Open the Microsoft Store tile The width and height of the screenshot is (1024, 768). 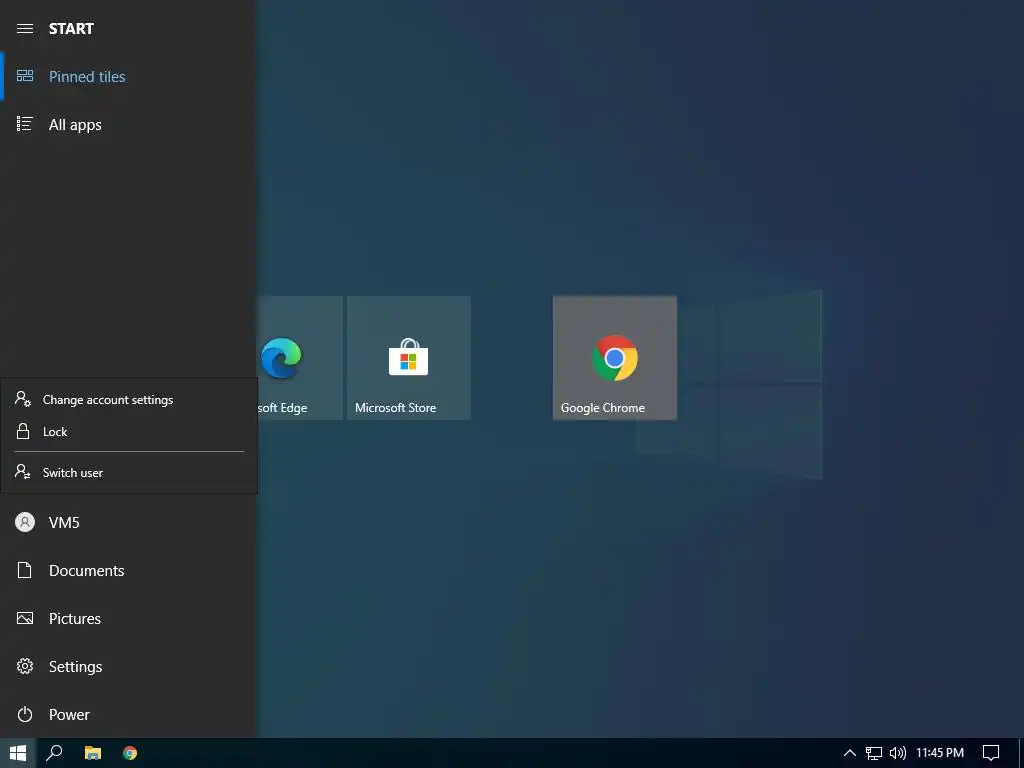point(409,358)
